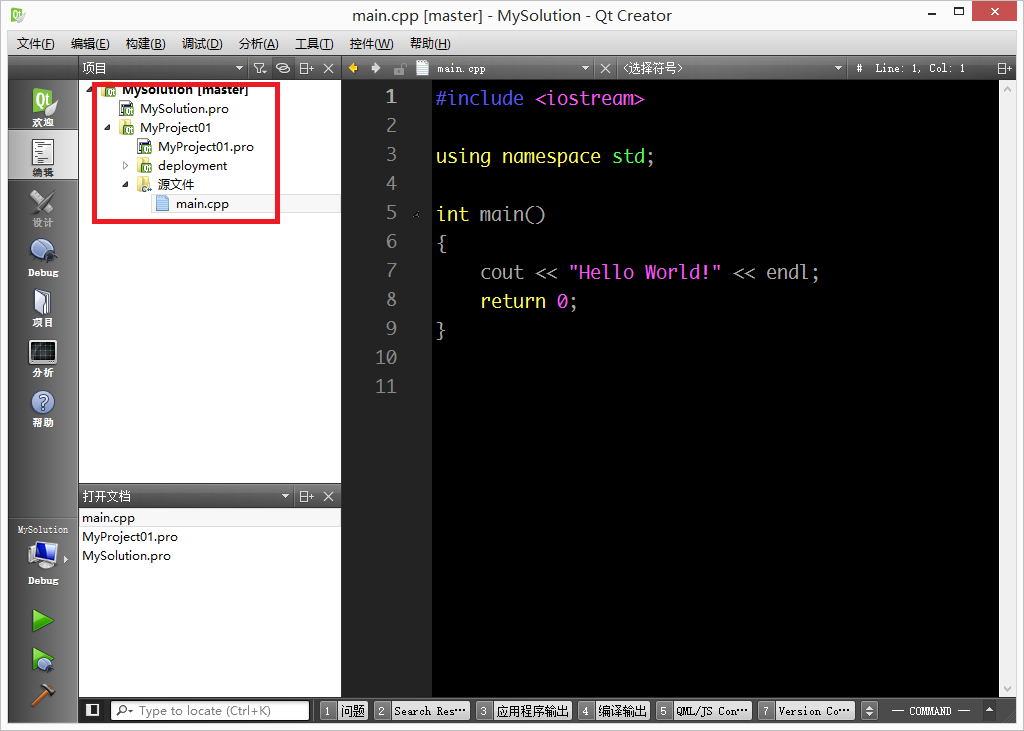Open the Analyze (分析) mode

[43, 357]
